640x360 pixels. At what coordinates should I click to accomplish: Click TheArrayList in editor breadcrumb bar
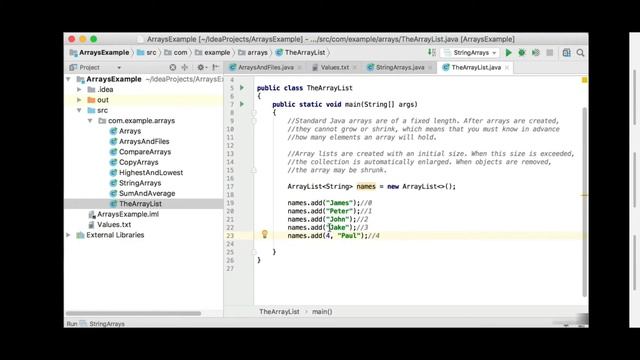coord(279,312)
